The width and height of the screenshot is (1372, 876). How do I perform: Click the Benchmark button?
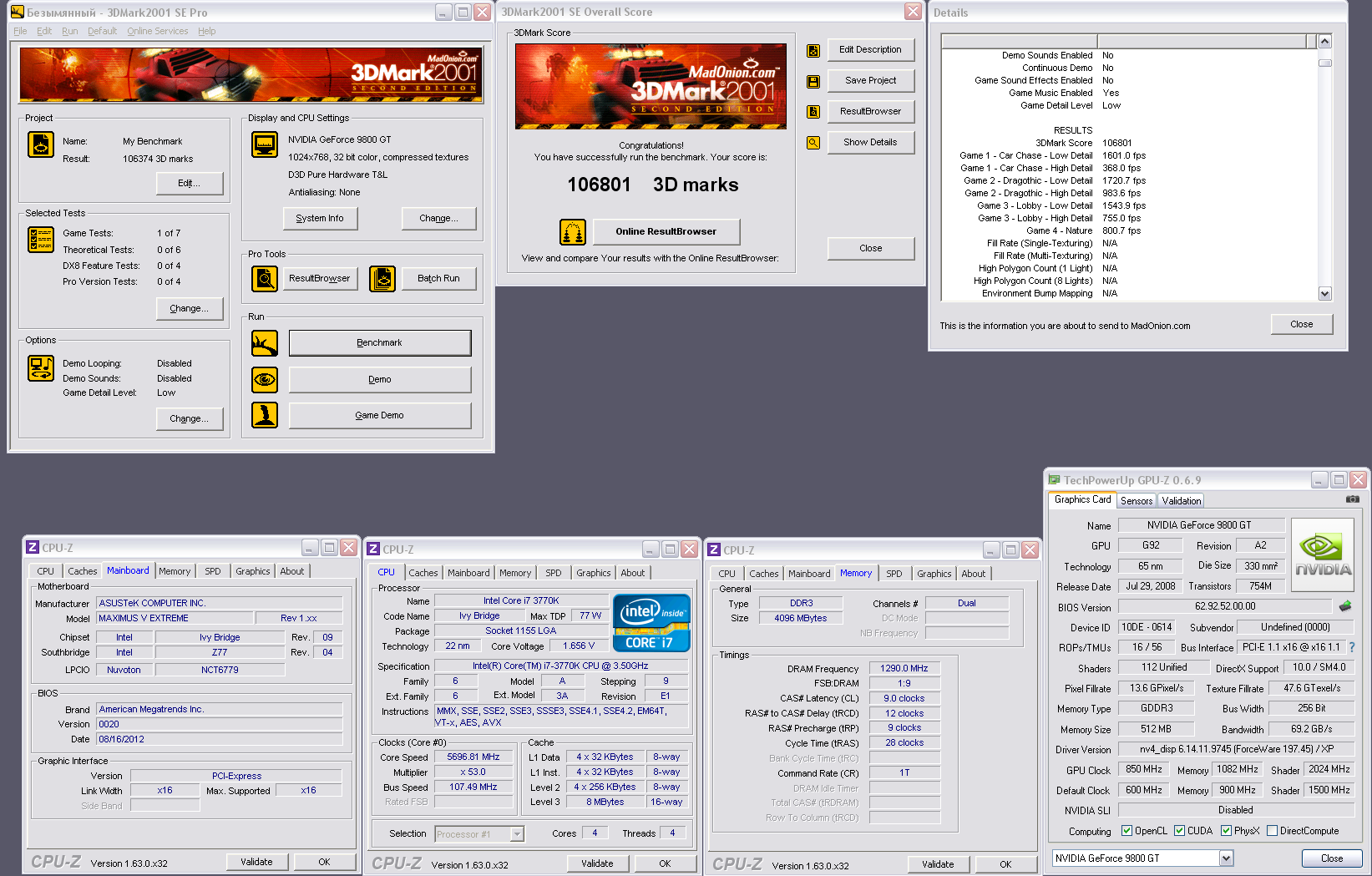click(380, 342)
